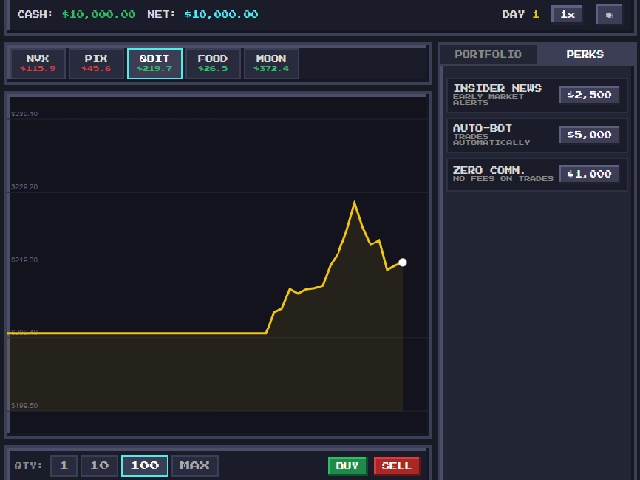640x480 pixels.
Task: Change game speed with 1x button
Action: (x=567, y=14)
